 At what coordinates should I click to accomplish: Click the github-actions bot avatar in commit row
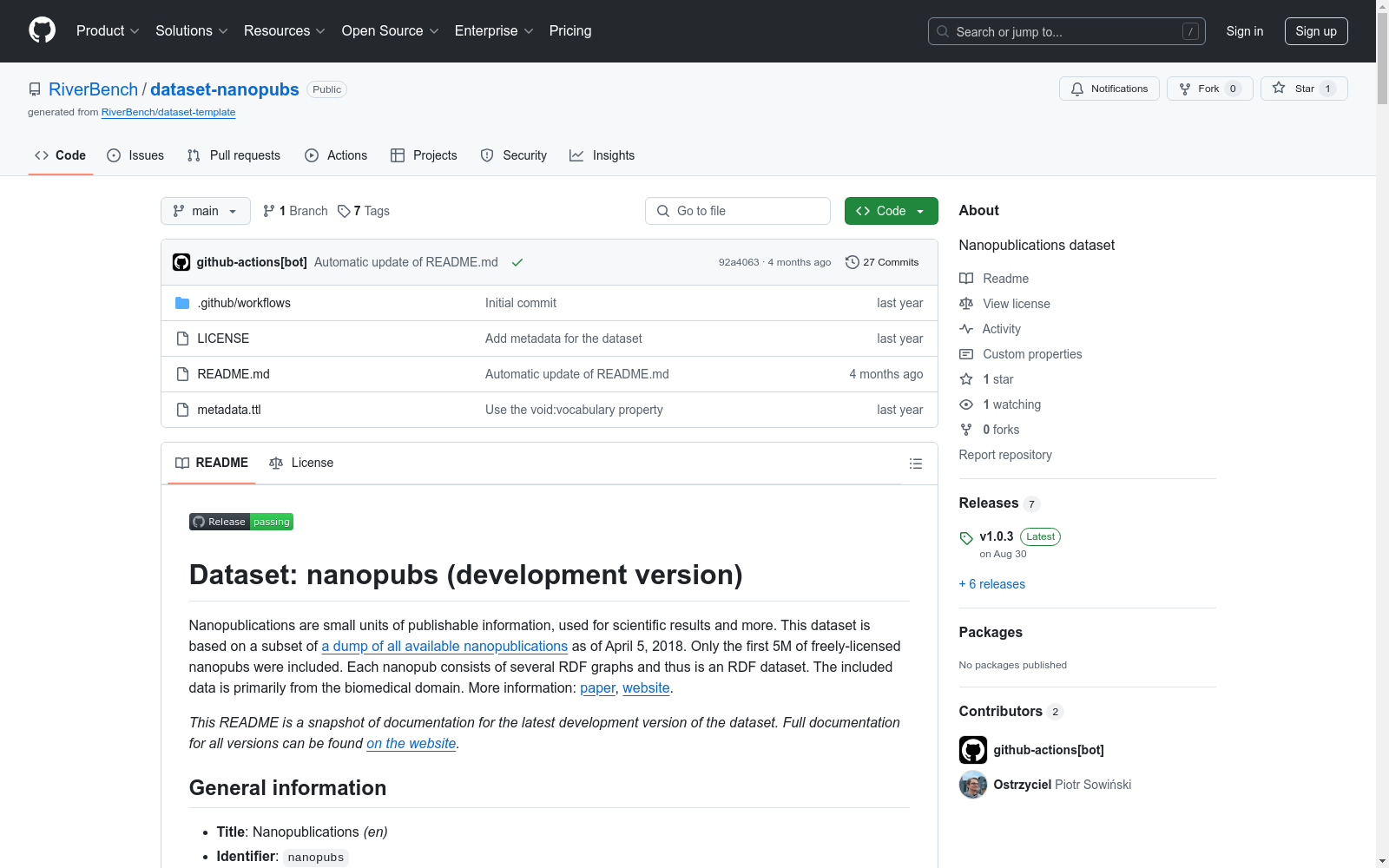181,262
